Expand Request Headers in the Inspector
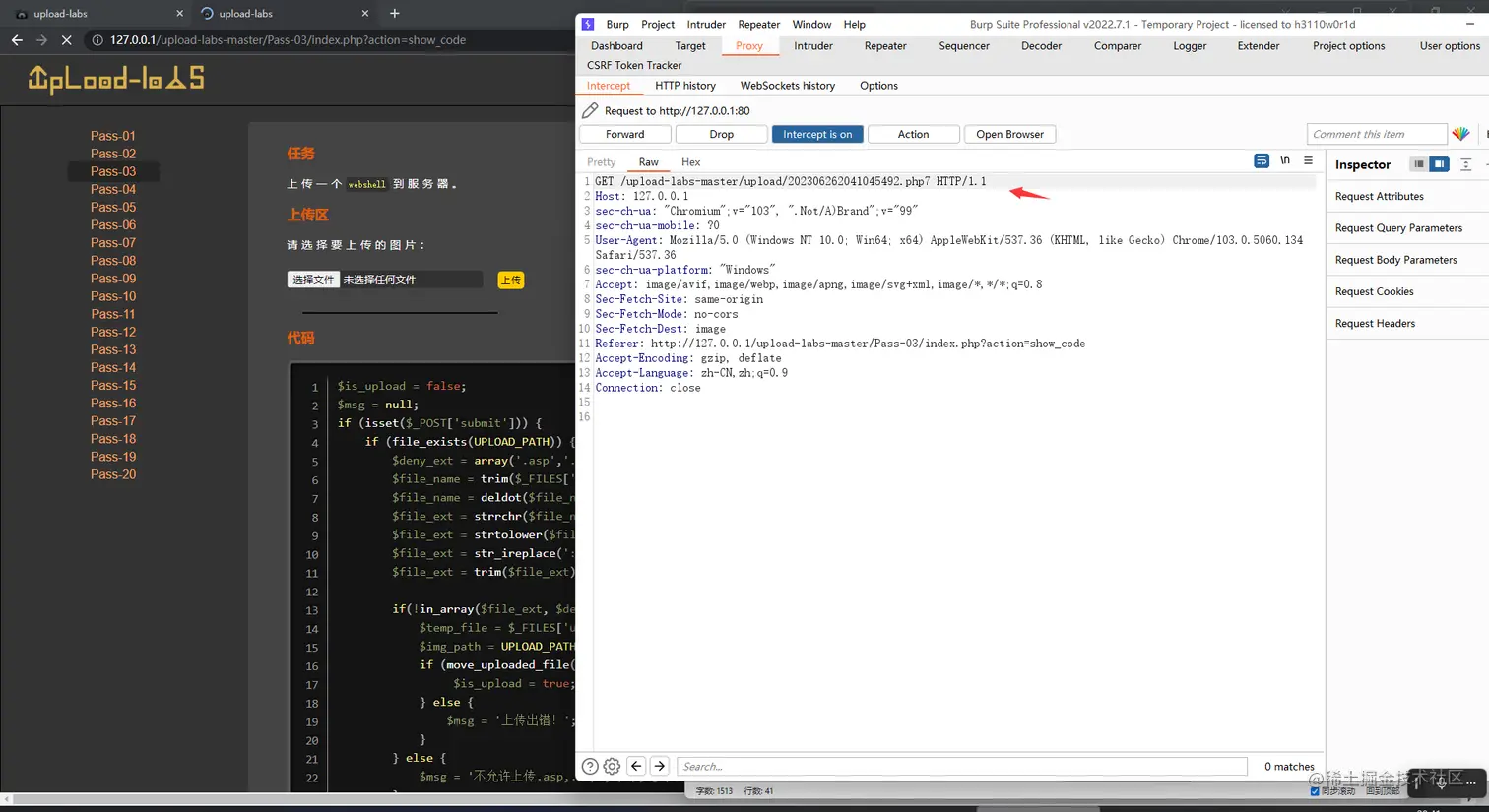Image resolution: width=1489 pixels, height=812 pixels. 1375,323
